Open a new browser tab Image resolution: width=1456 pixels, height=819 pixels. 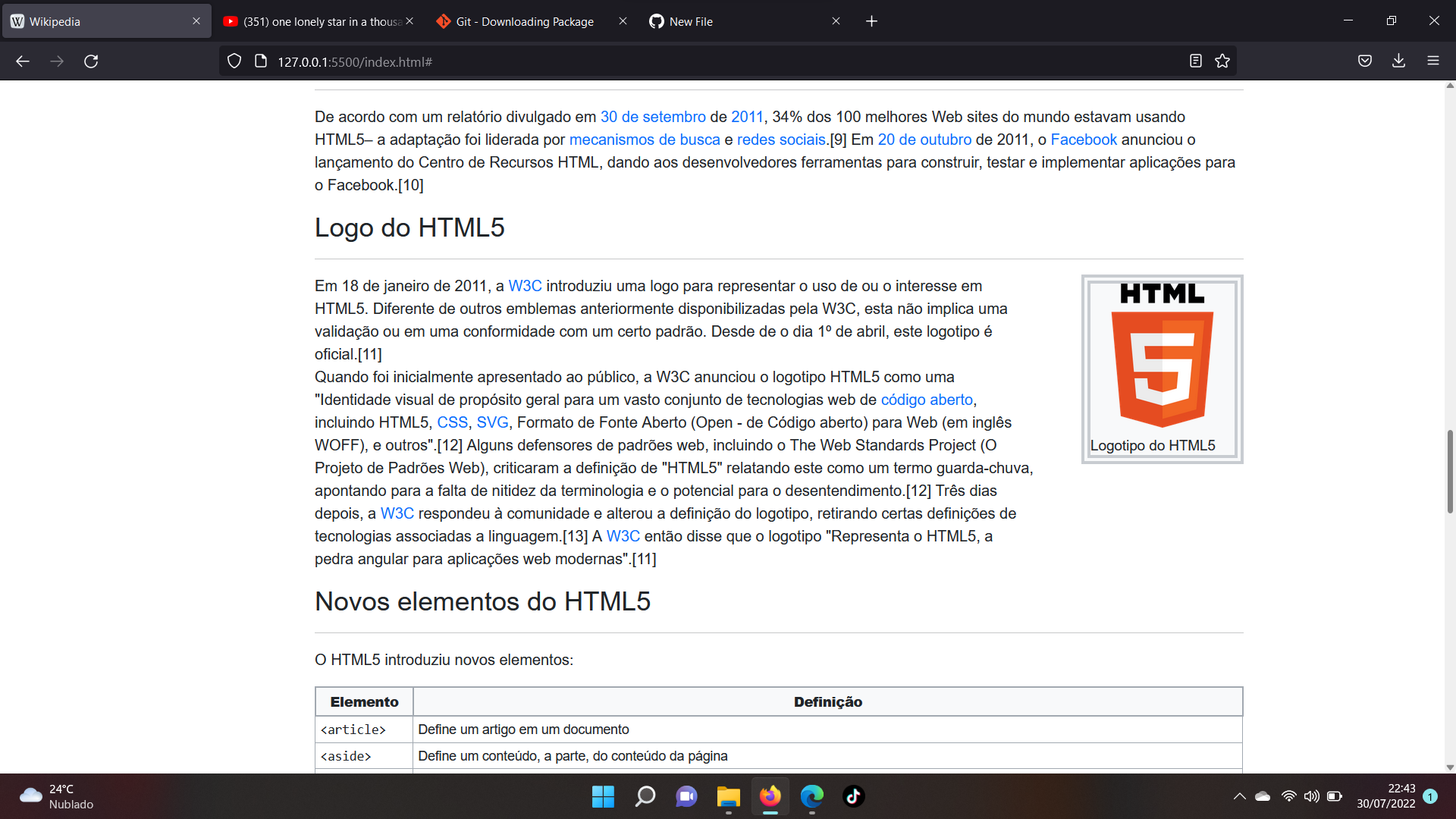tap(871, 21)
